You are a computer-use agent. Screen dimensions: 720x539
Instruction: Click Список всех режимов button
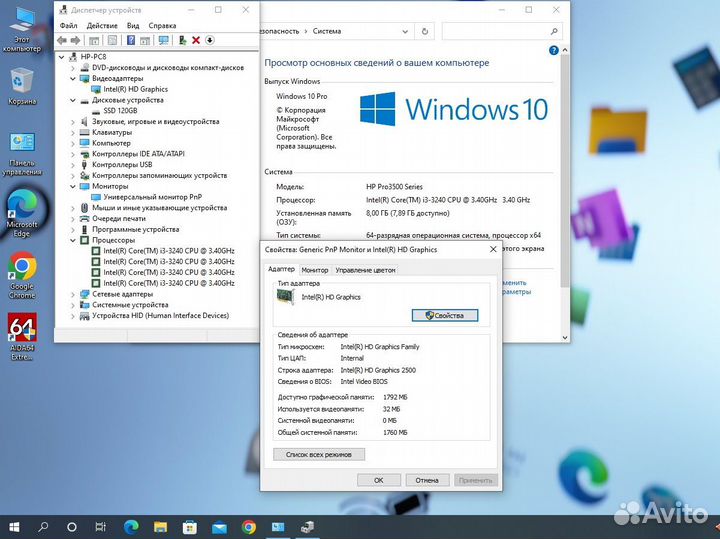319,455
